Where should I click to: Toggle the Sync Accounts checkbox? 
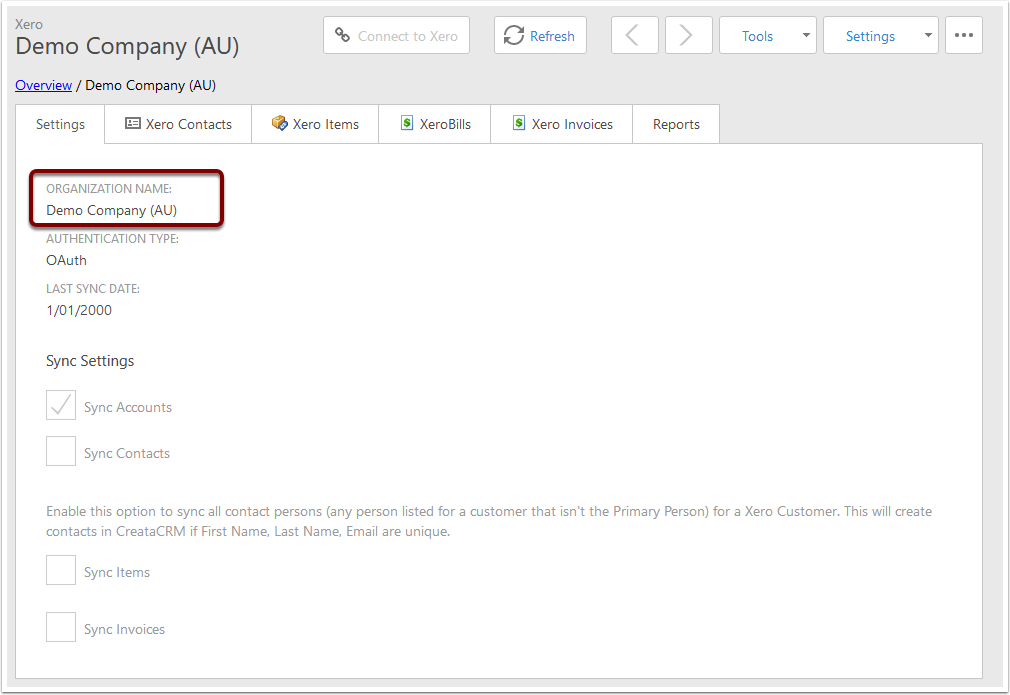[61, 405]
